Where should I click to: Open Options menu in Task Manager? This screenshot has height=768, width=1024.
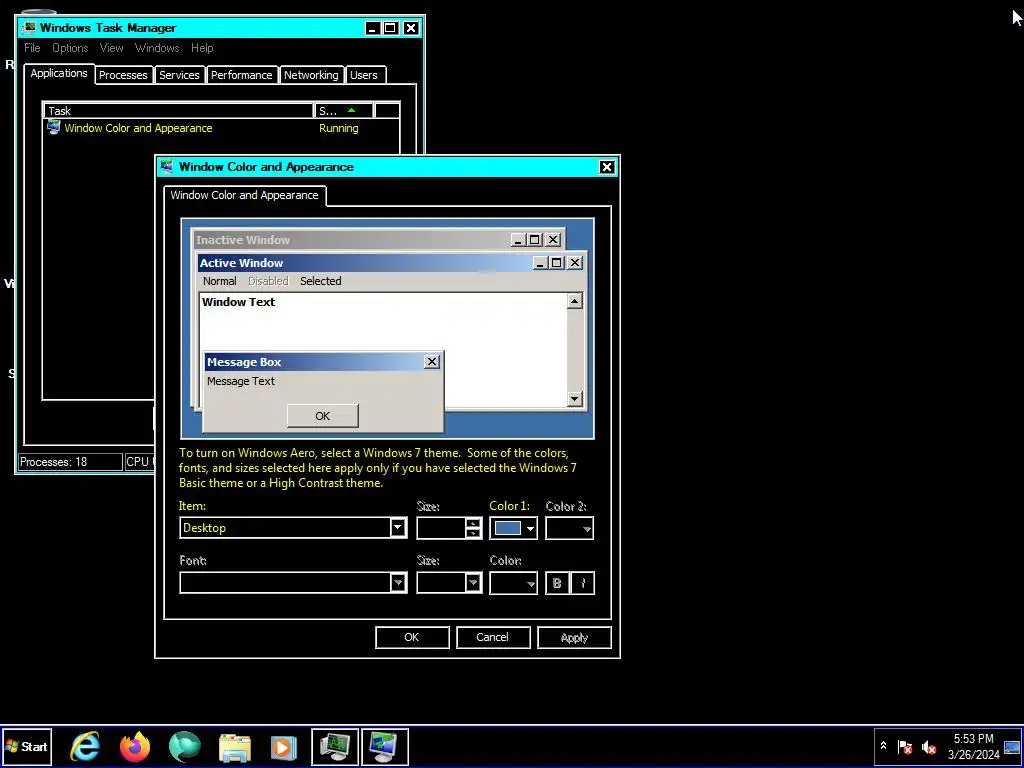point(70,48)
